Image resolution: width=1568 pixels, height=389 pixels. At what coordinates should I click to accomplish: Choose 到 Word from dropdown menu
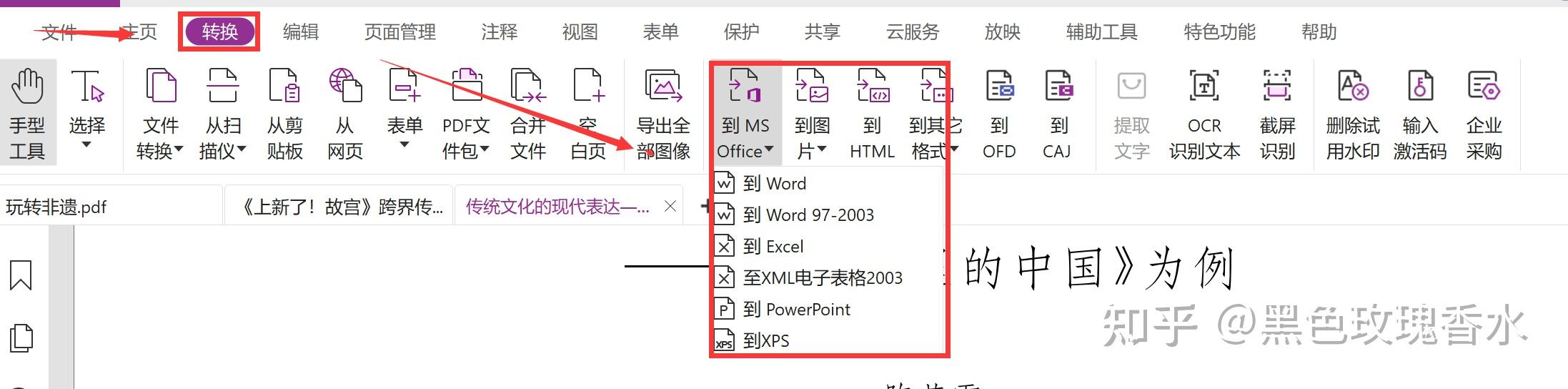(828, 183)
